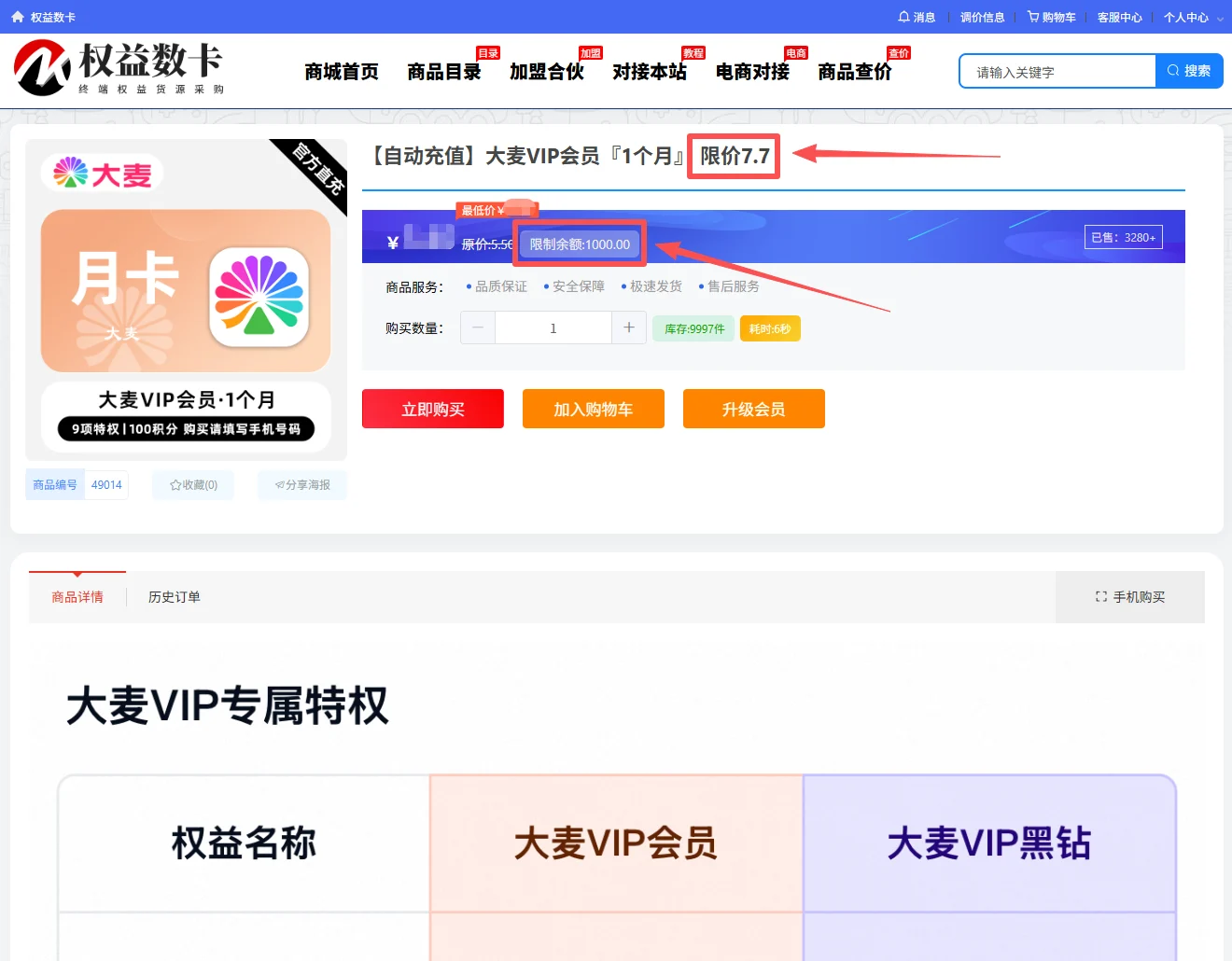Click the 库存:9997件 stock tag
1232x961 pixels.
pyautogui.click(x=694, y=328)
